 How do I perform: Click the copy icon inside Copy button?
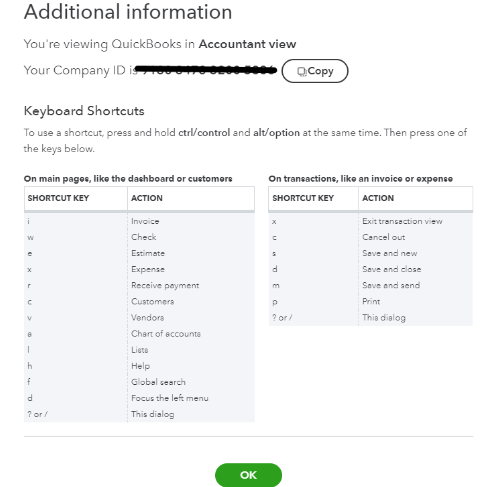pos(302,72)
